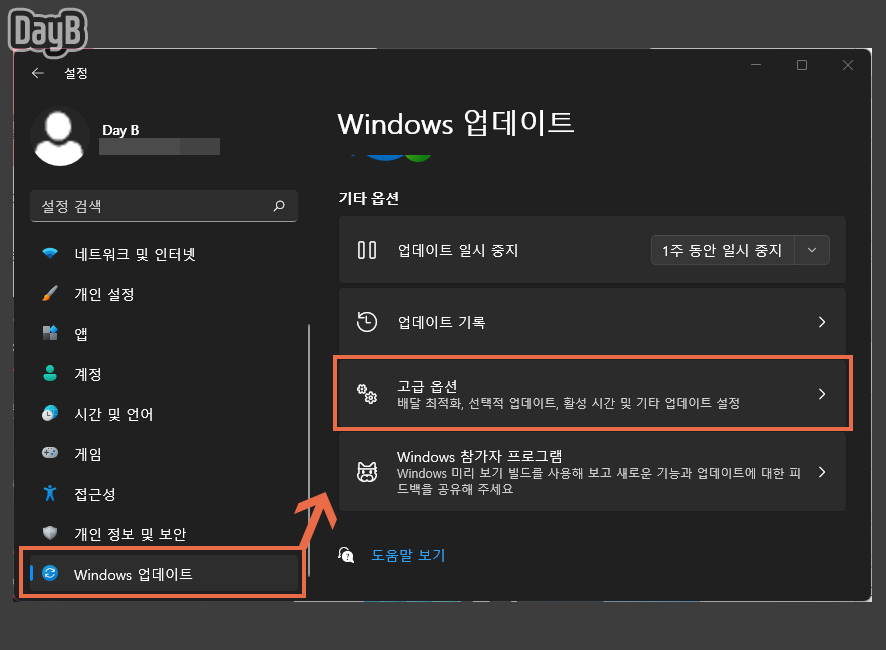
Task: Click the Windows 업데이트 sync icon
Action: 50,573
